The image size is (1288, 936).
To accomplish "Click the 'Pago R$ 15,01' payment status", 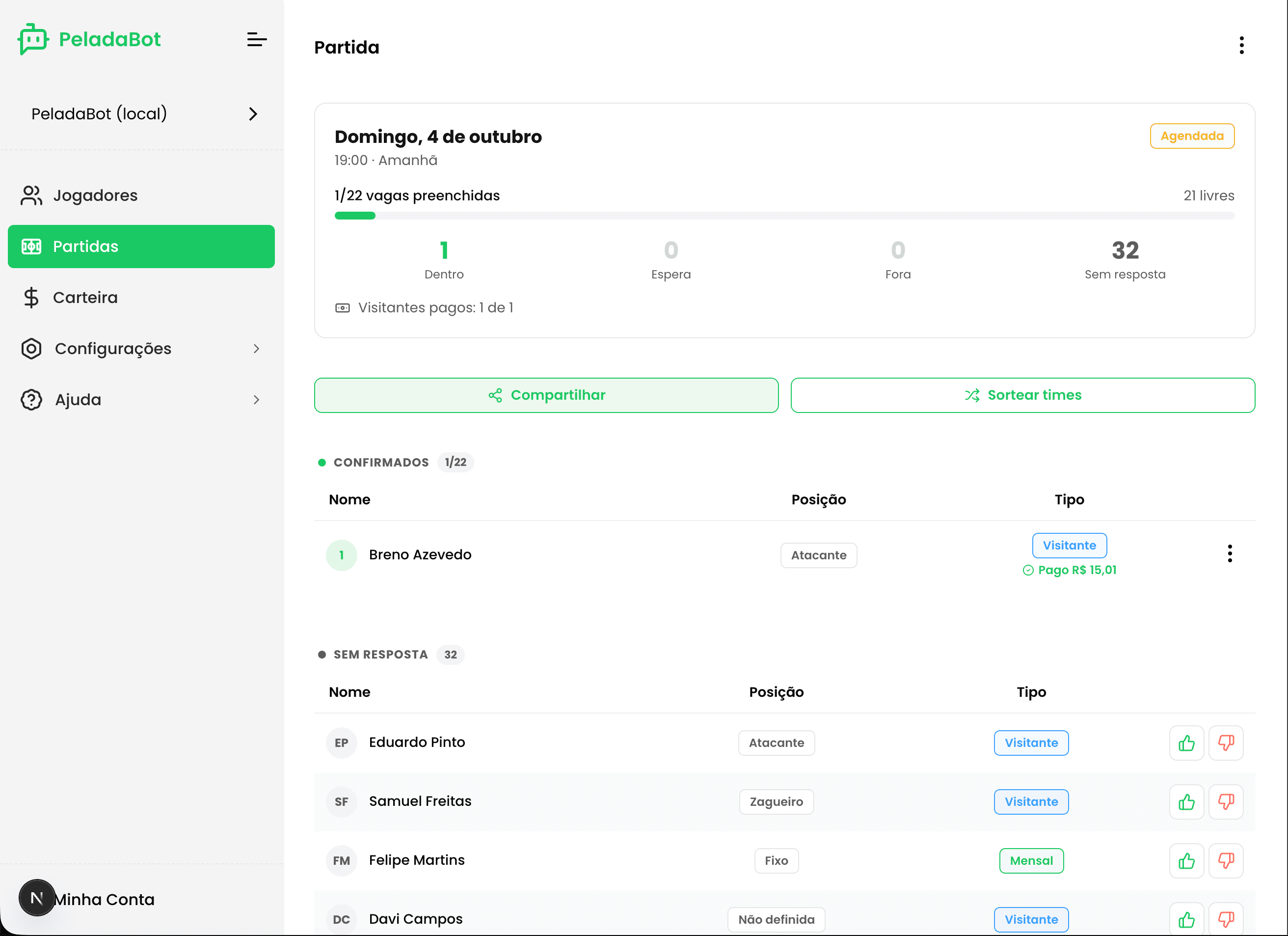I will [1070, 570].
